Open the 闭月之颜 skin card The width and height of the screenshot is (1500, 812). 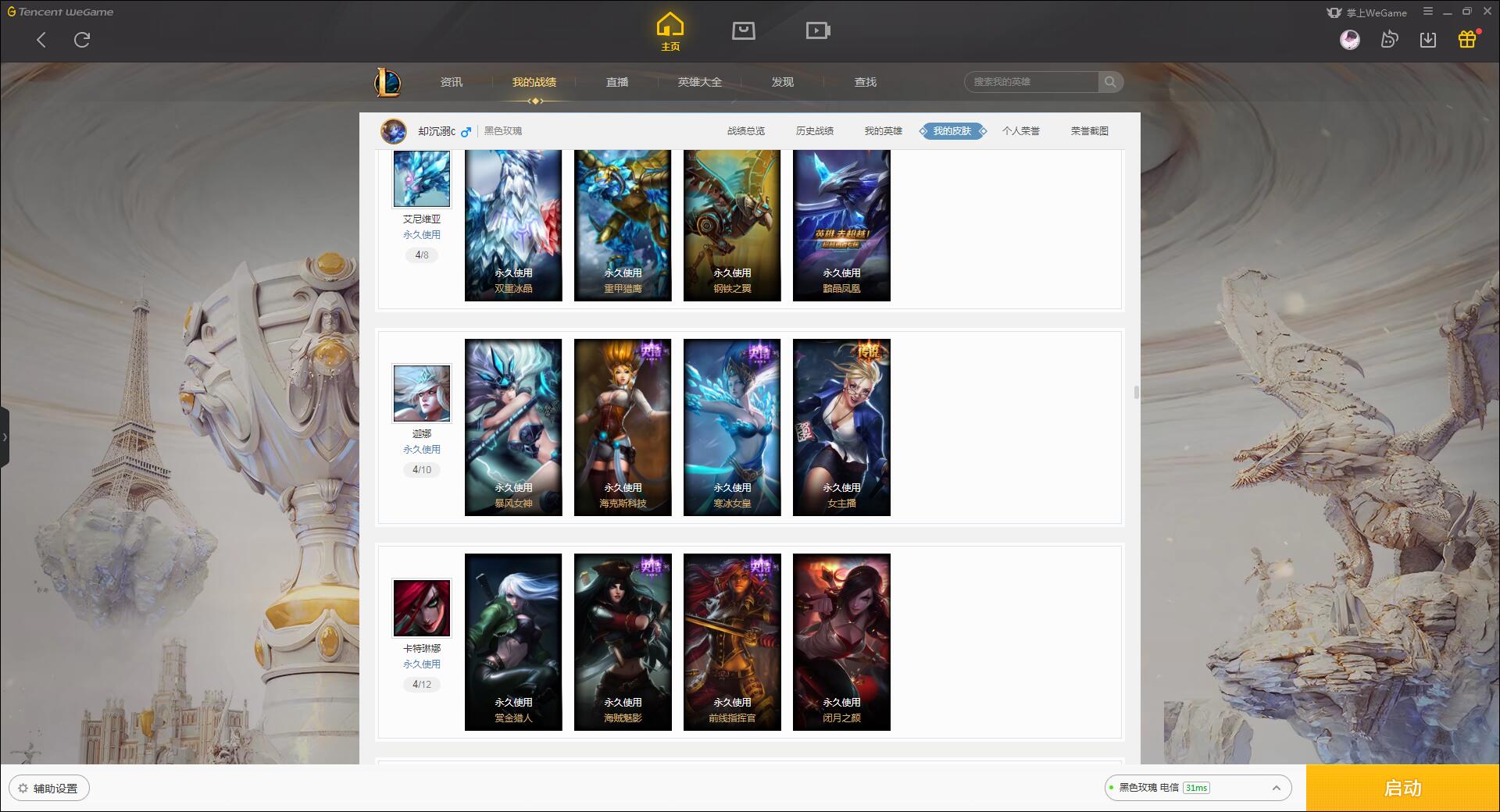(841, 642)
